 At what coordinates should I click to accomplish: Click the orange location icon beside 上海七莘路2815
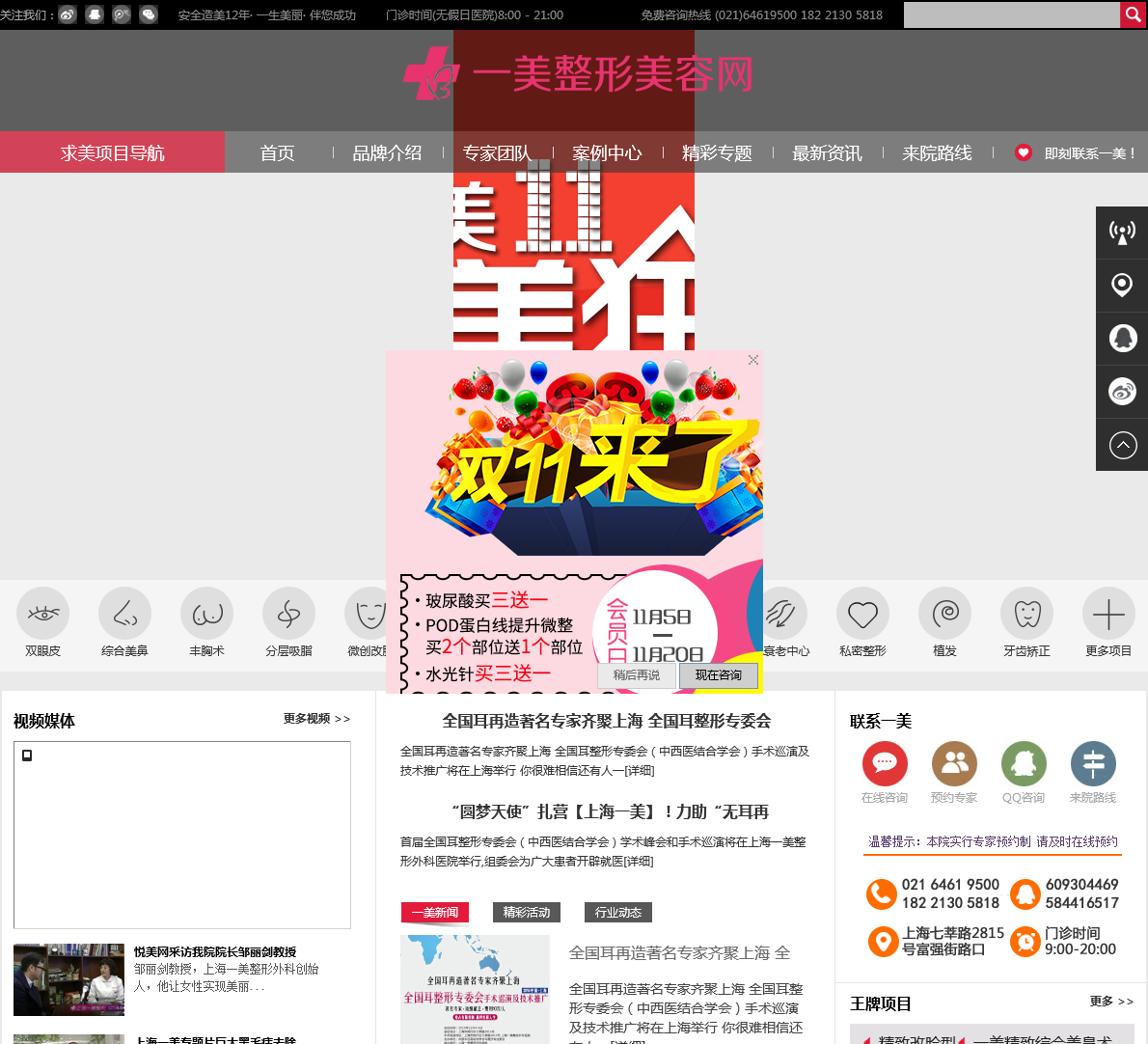pos(883,942)
